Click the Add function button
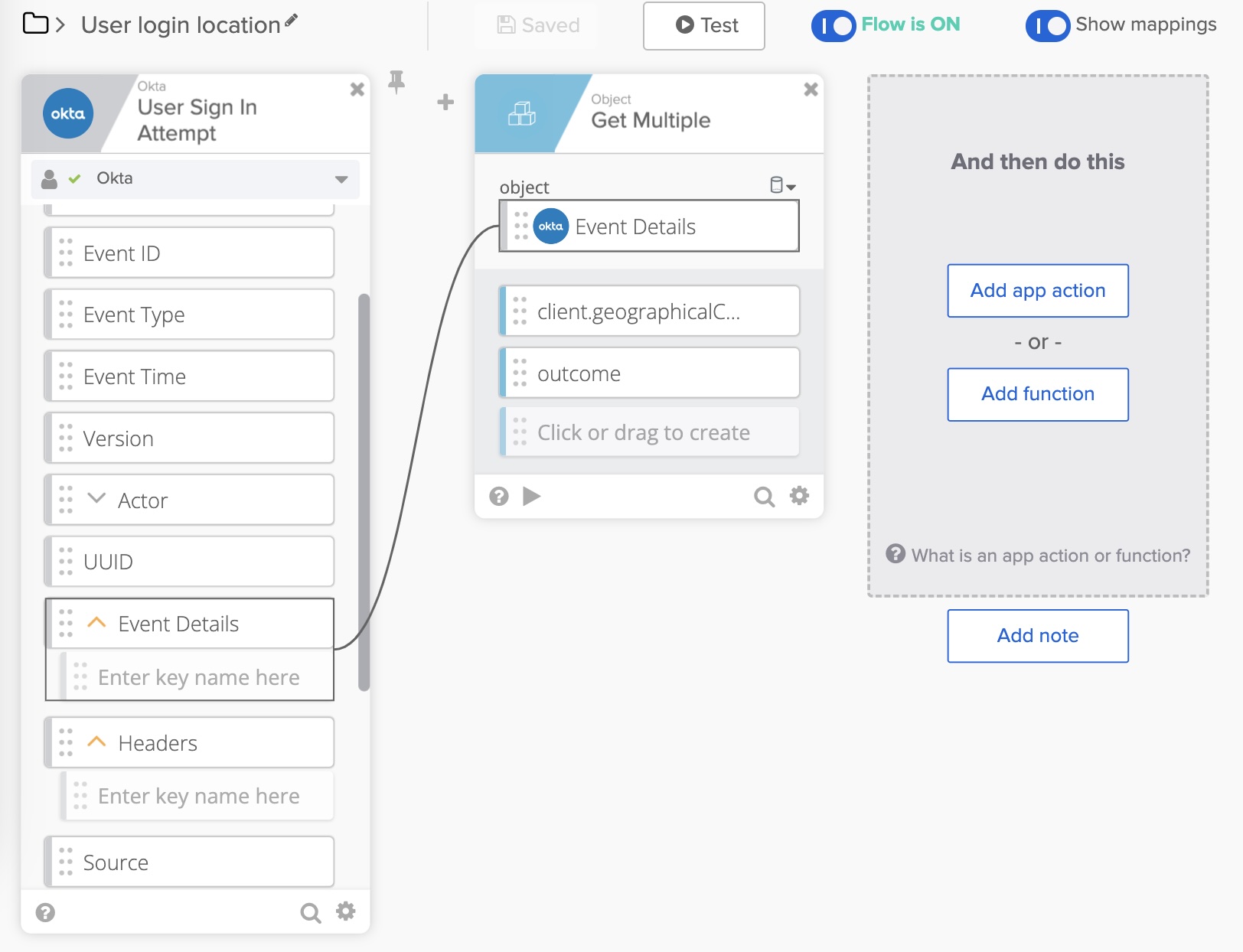 click(x=1037, y=394)
